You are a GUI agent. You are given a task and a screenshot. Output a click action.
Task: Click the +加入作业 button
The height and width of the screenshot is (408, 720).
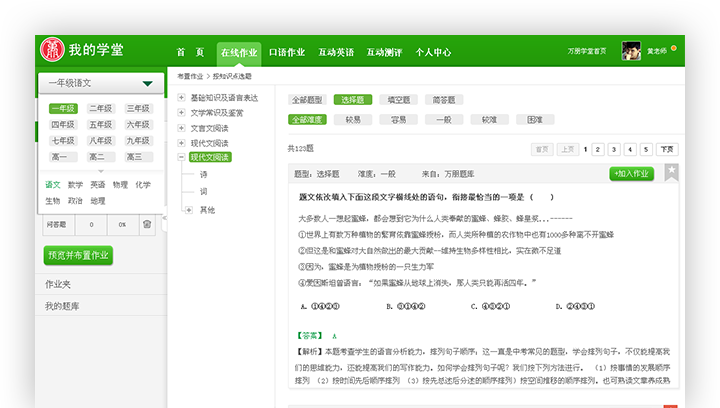pos(631,173)
